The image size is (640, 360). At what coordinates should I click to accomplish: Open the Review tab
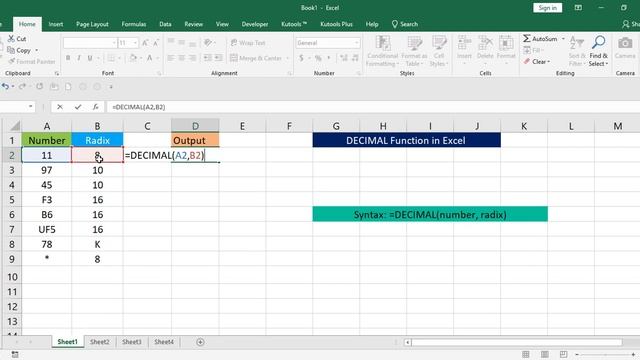click(x=193, y=24)
